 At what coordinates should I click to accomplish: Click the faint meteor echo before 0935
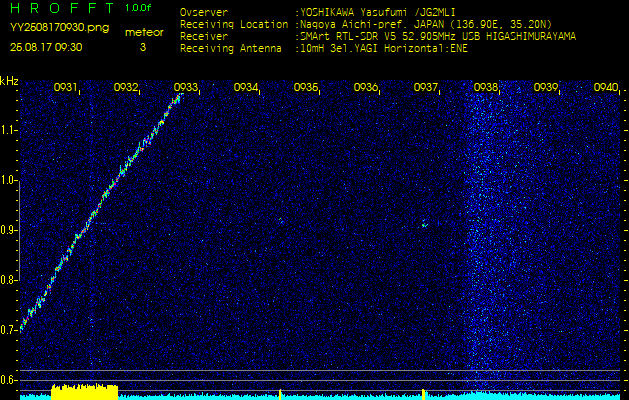point(282,221)
